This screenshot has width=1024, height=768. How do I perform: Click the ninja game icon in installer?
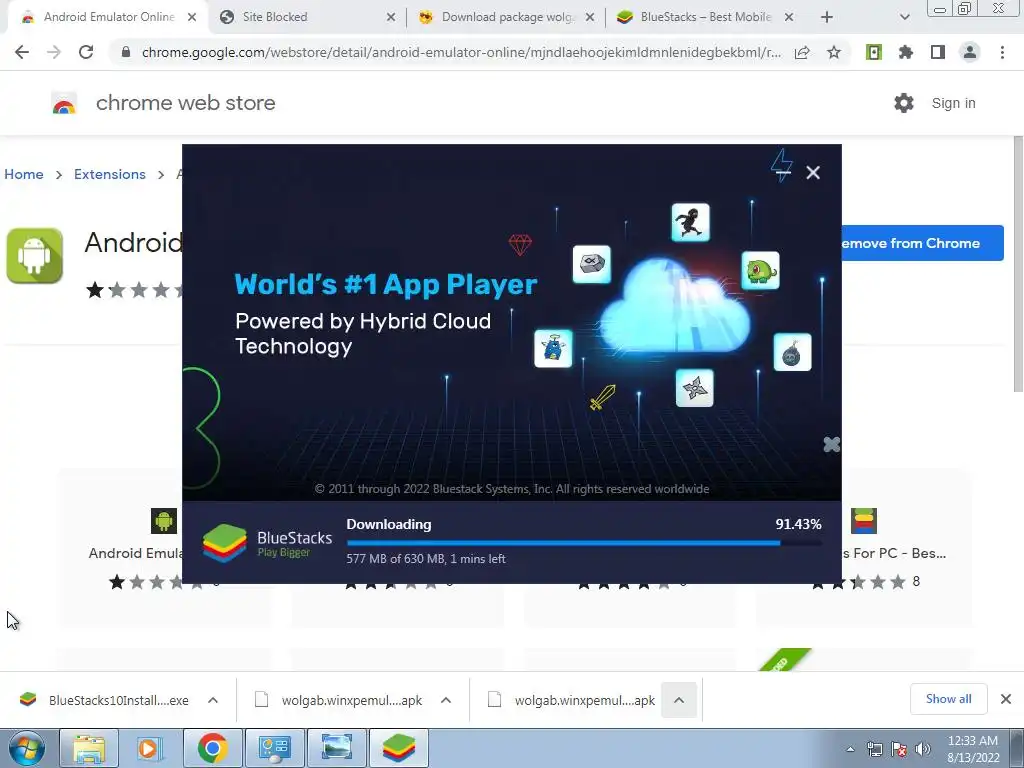(690, 222)
